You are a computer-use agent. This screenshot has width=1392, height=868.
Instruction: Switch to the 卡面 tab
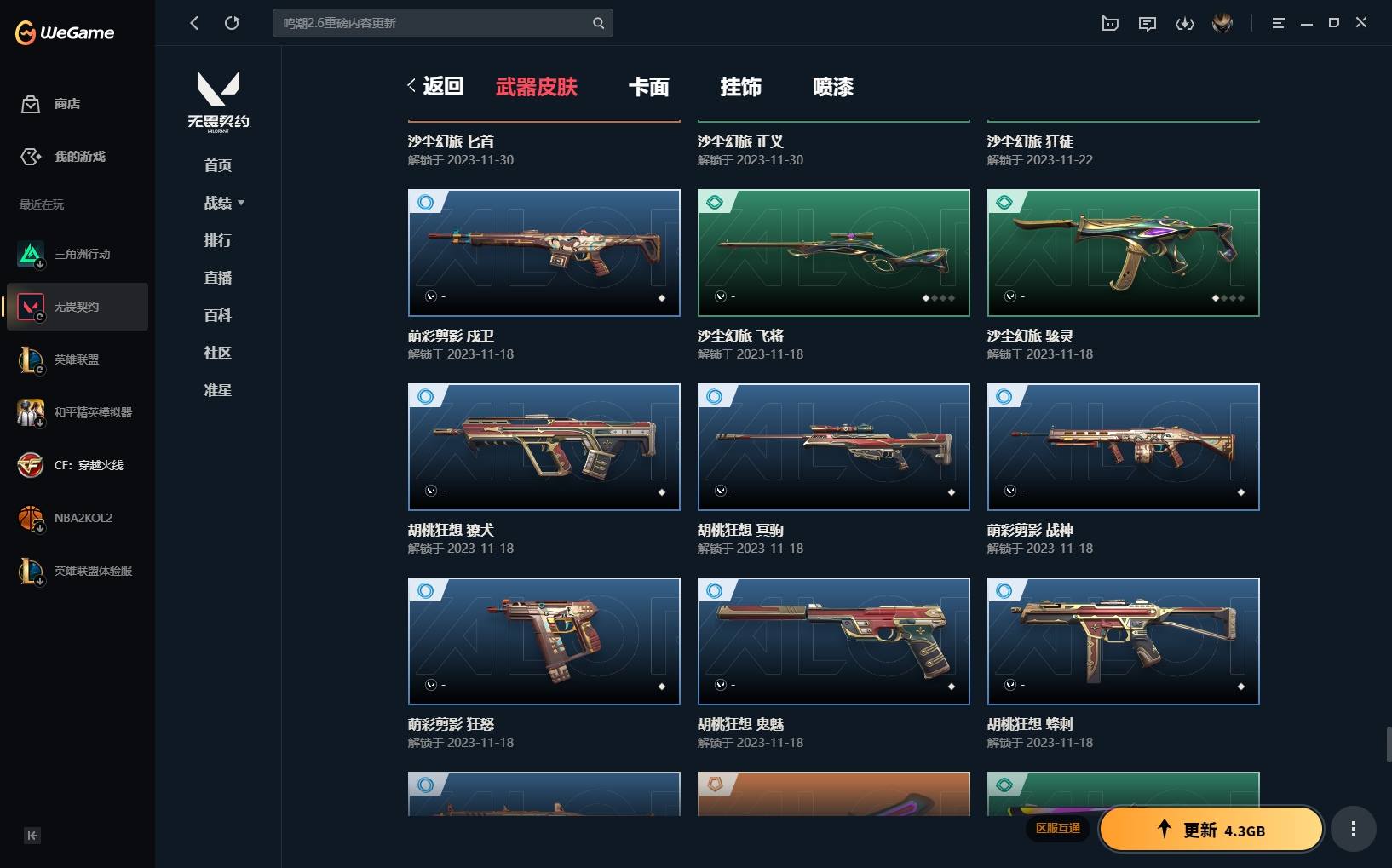point(649,87)
